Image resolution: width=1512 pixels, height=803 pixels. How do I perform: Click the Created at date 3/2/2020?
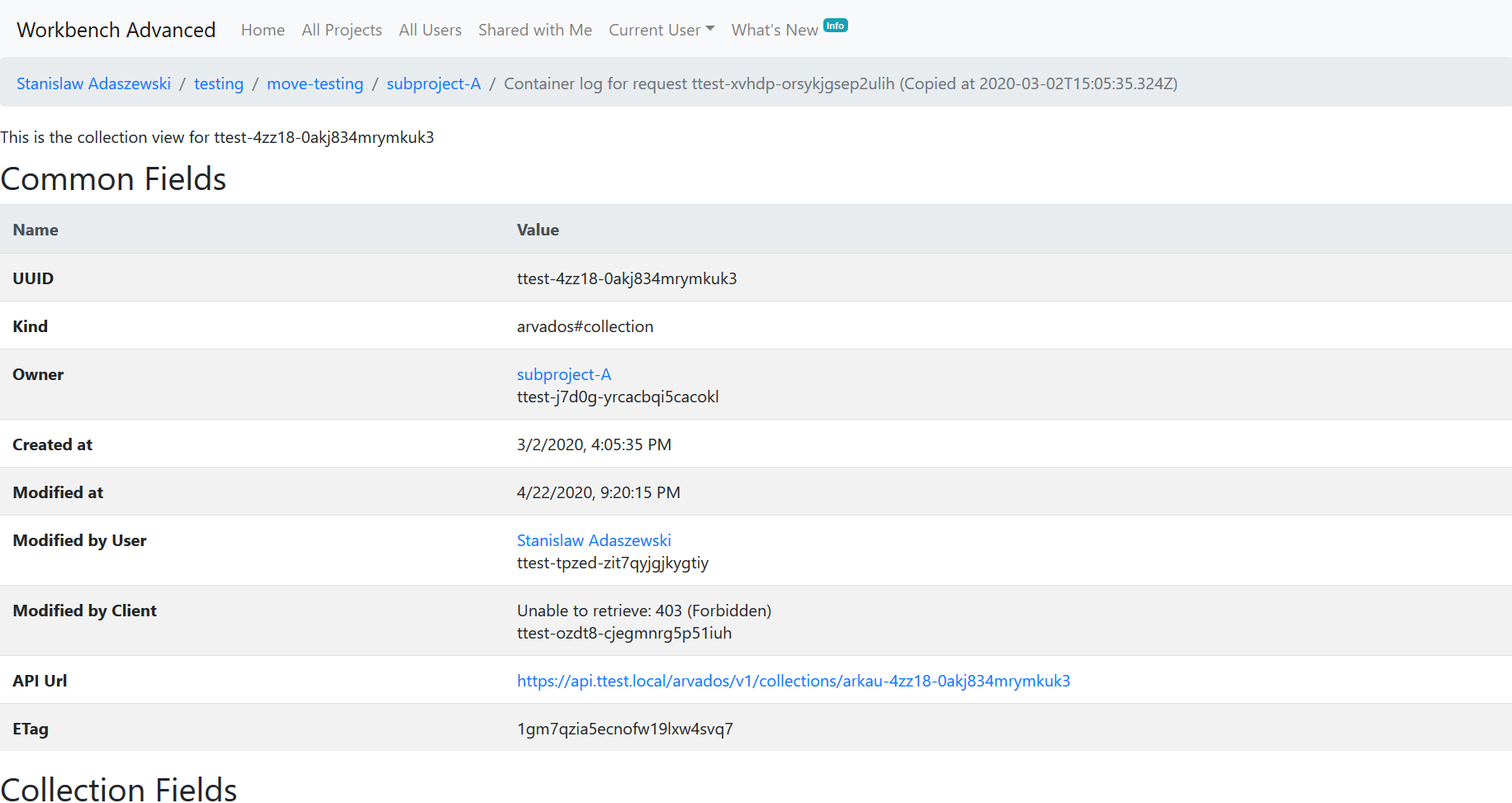click(x=594, y=444)
